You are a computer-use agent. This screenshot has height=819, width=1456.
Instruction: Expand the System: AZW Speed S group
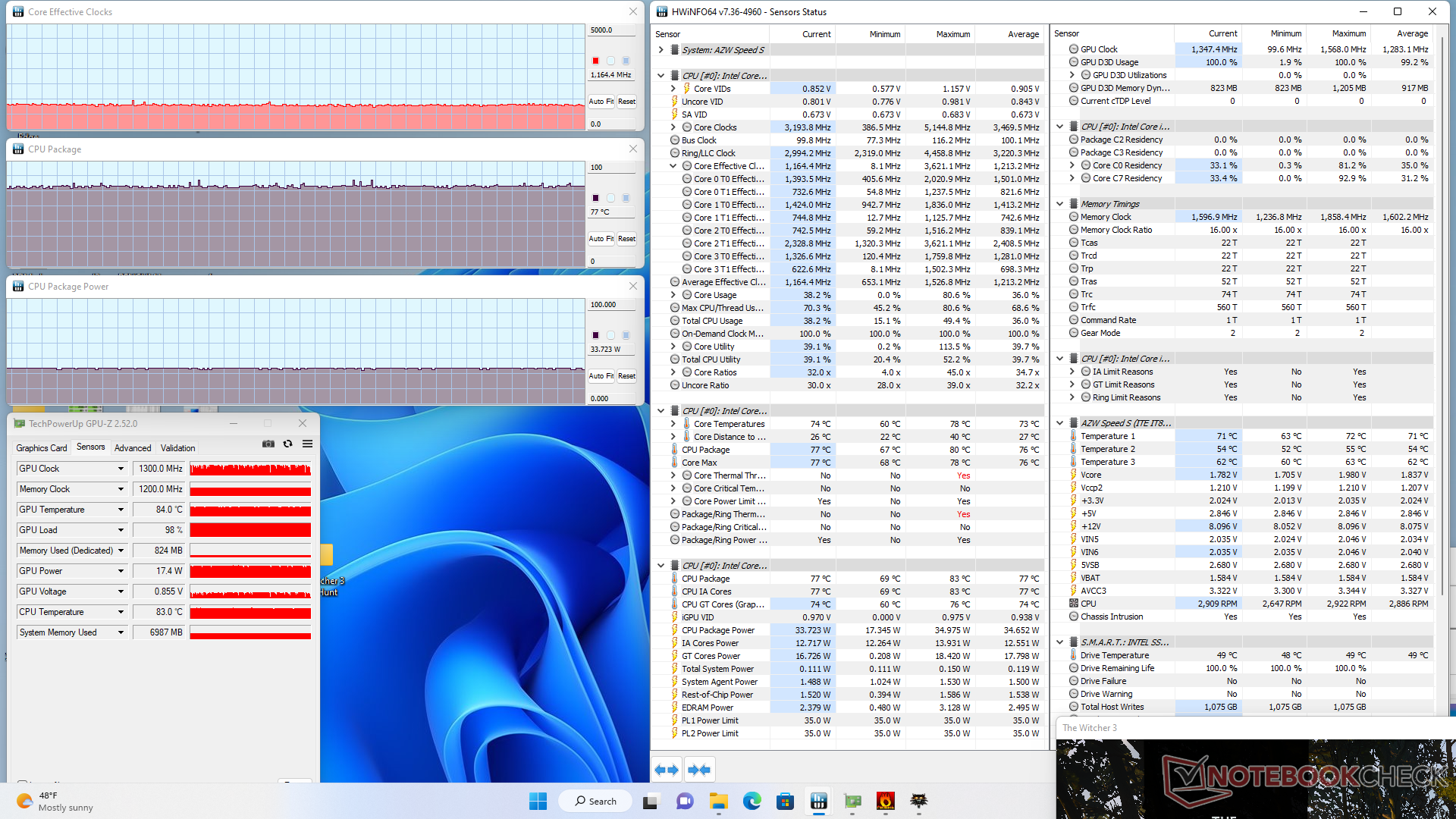tap(661, 50)
